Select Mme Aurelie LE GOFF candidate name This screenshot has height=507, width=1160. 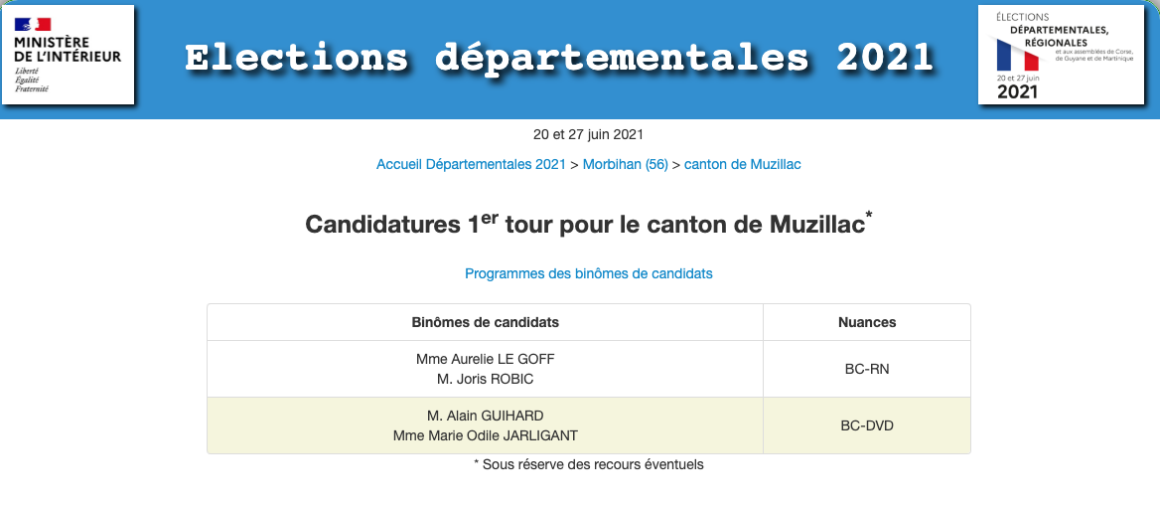pyautogui.click(x=485, y=359)
